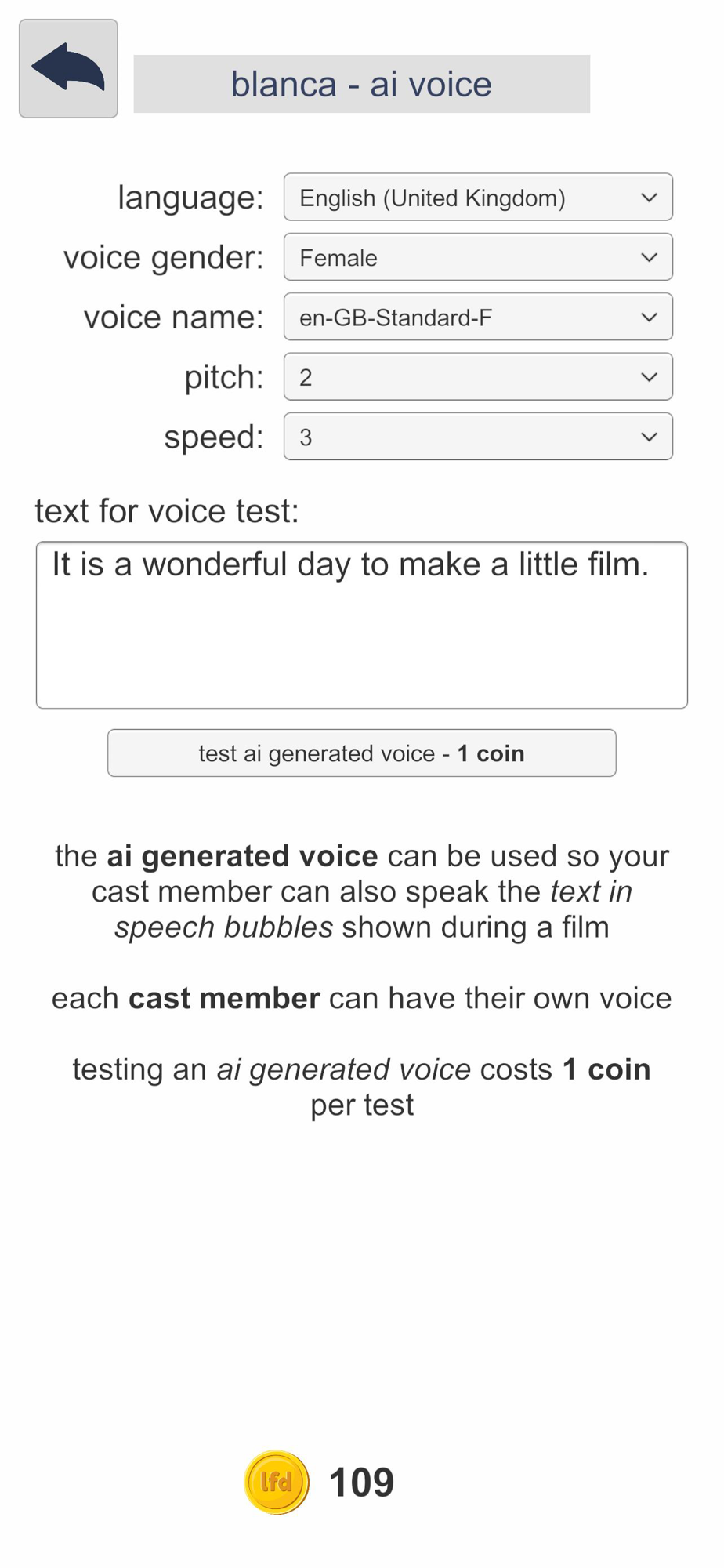
Task: Open the voice name dropdown
Action: click(x=478, y=317)
